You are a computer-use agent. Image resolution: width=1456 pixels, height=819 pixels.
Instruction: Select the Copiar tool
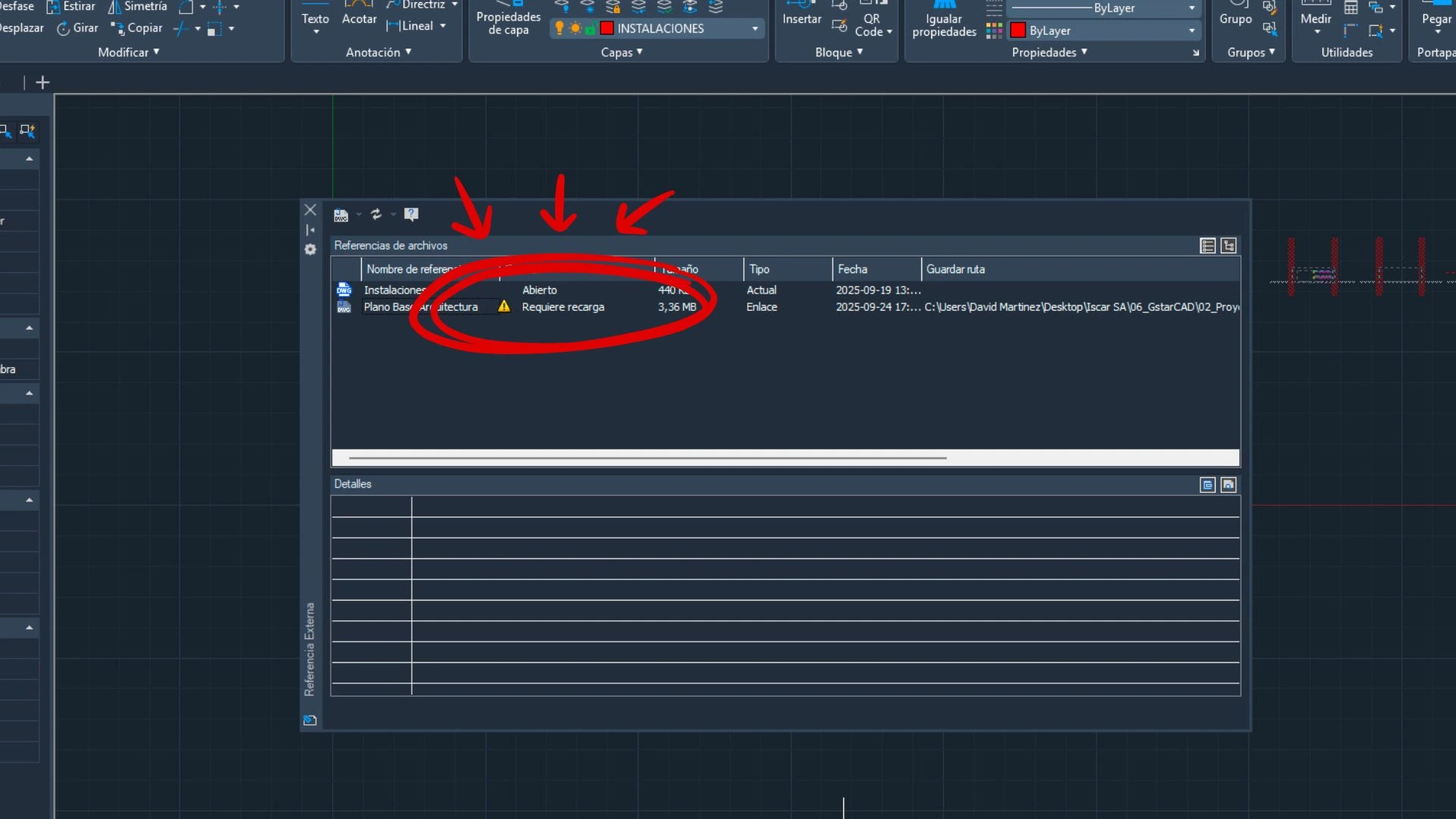tap(136, 28)
